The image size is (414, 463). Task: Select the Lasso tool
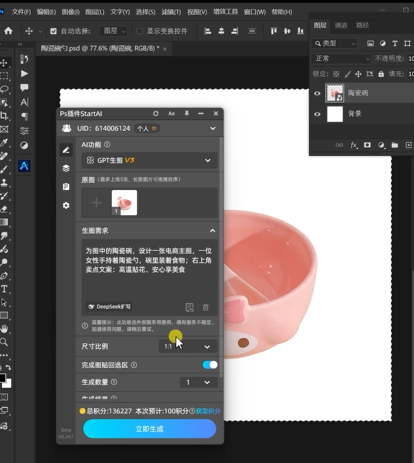[x=4, y=89]
